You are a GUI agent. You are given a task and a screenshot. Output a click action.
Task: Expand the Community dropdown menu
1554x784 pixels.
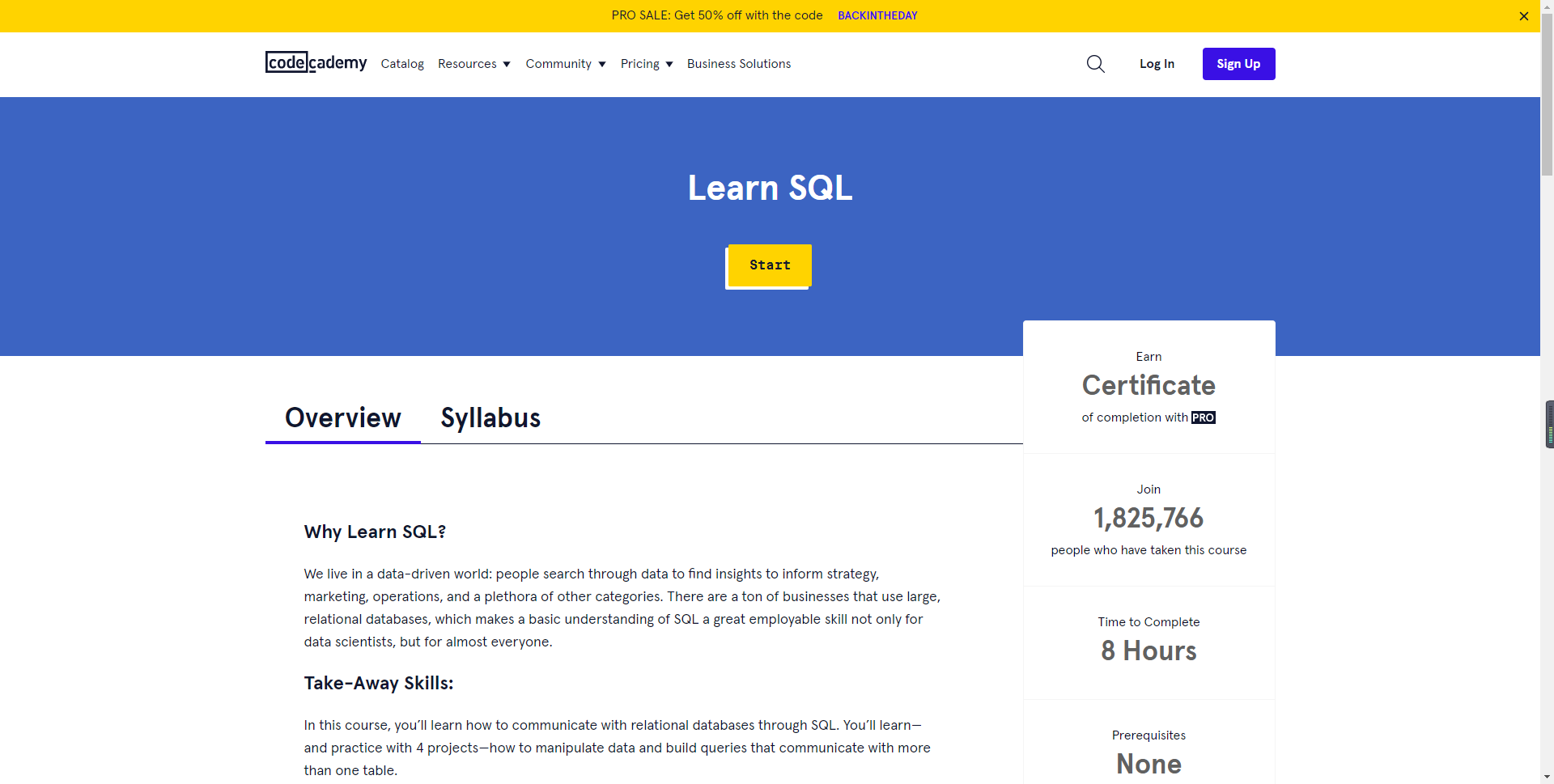(566, 64)
